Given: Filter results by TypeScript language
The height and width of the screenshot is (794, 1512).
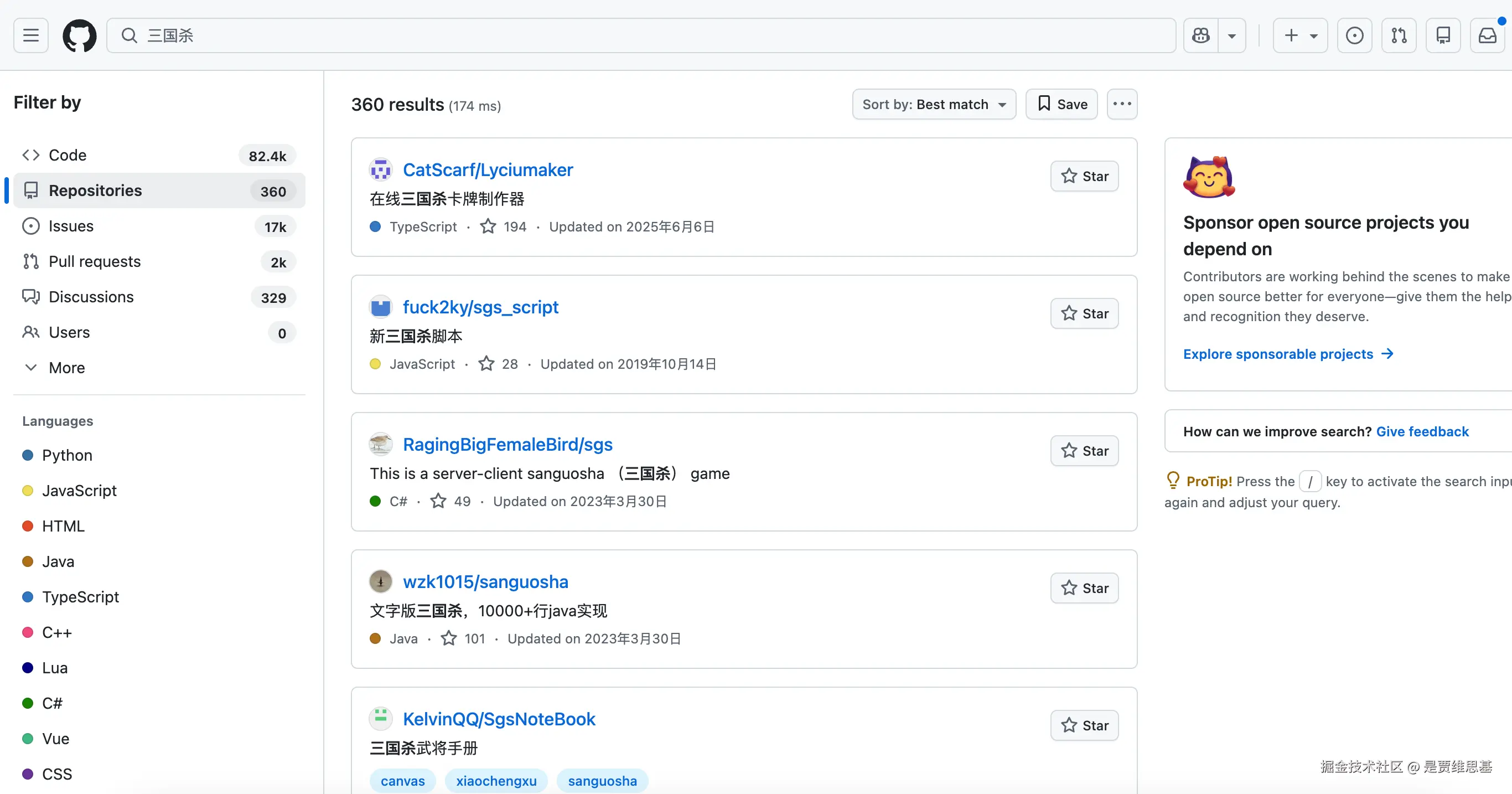Looking at the screenshot, I should (70, 597).
